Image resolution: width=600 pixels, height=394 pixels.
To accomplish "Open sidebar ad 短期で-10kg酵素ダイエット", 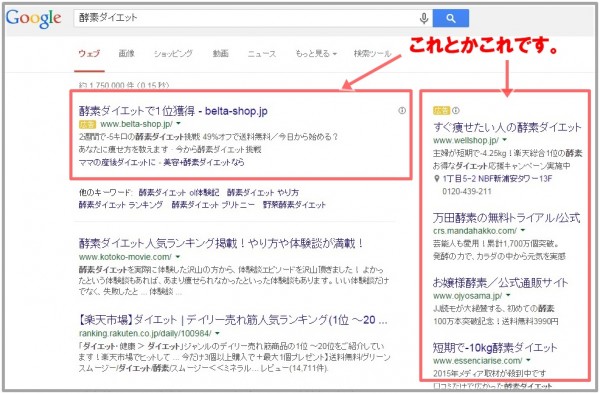I will pyautogui.click(x=495, y=347).
